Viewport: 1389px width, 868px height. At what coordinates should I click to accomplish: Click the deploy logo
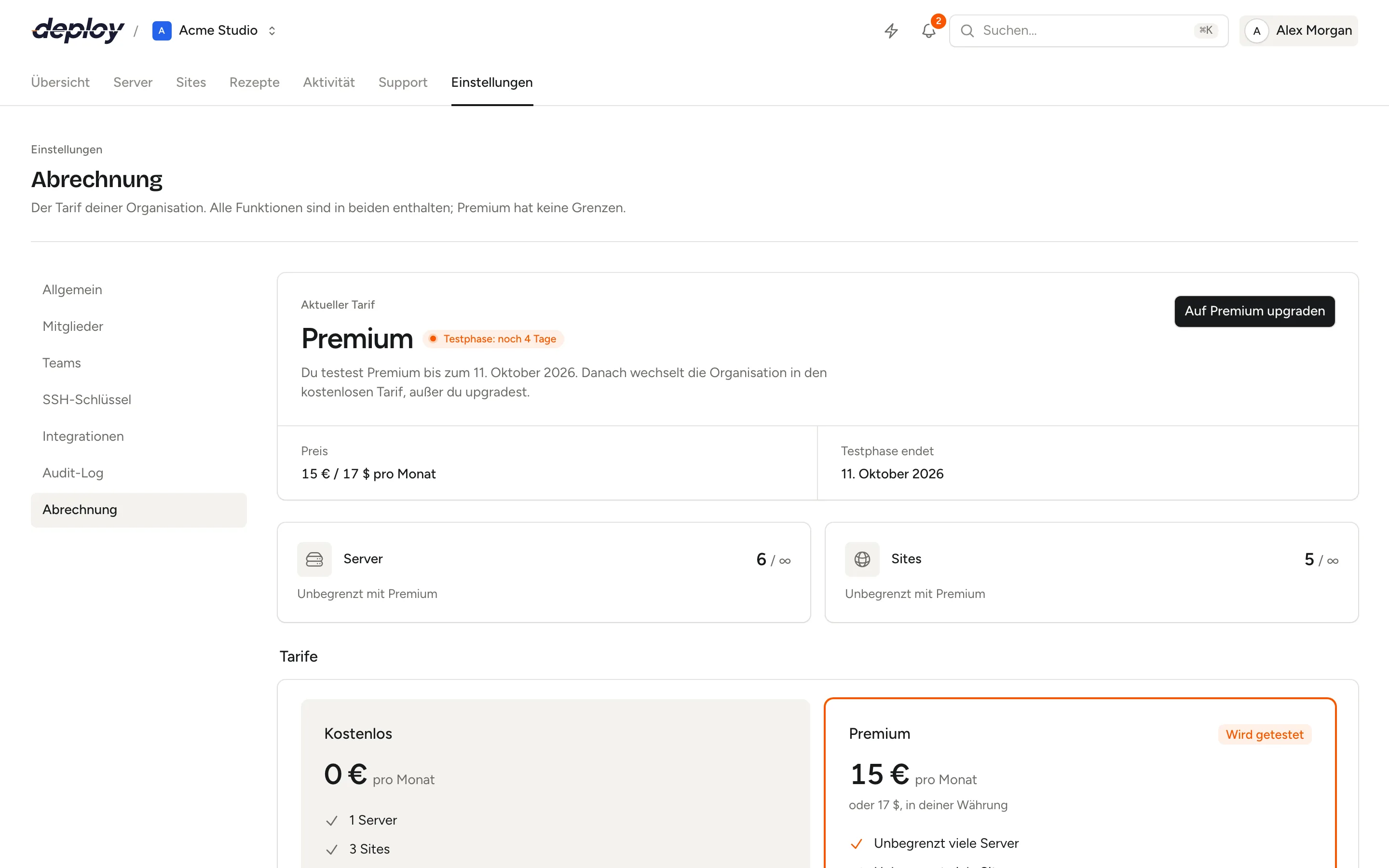(x=78, y=30)
